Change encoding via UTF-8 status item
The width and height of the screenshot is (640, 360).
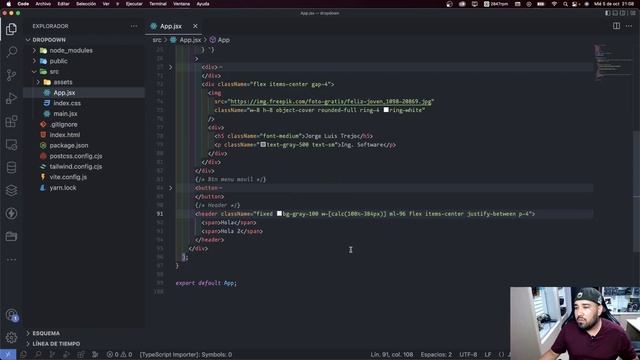468,354
